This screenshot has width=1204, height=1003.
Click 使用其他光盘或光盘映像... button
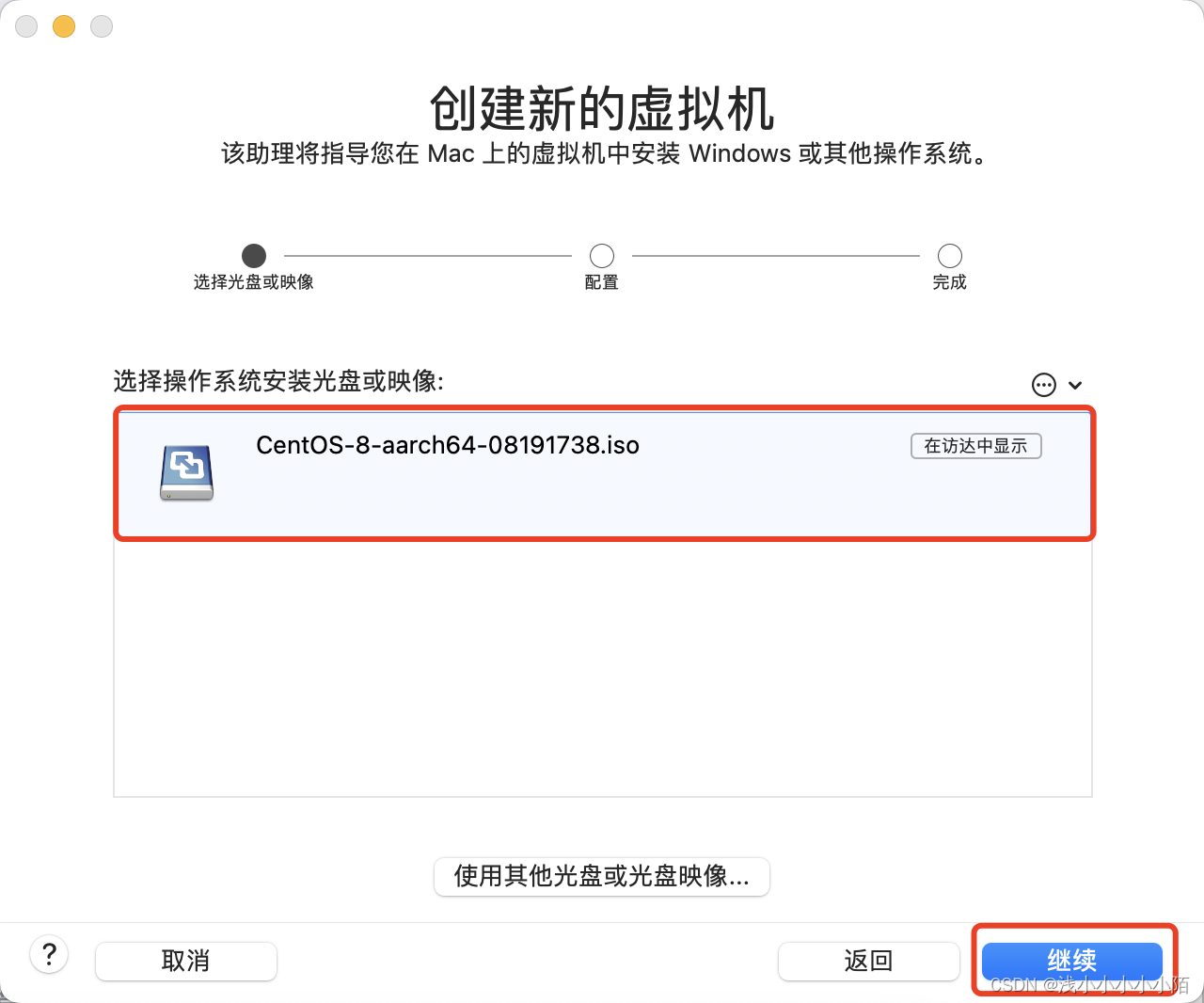pos(602,876)
